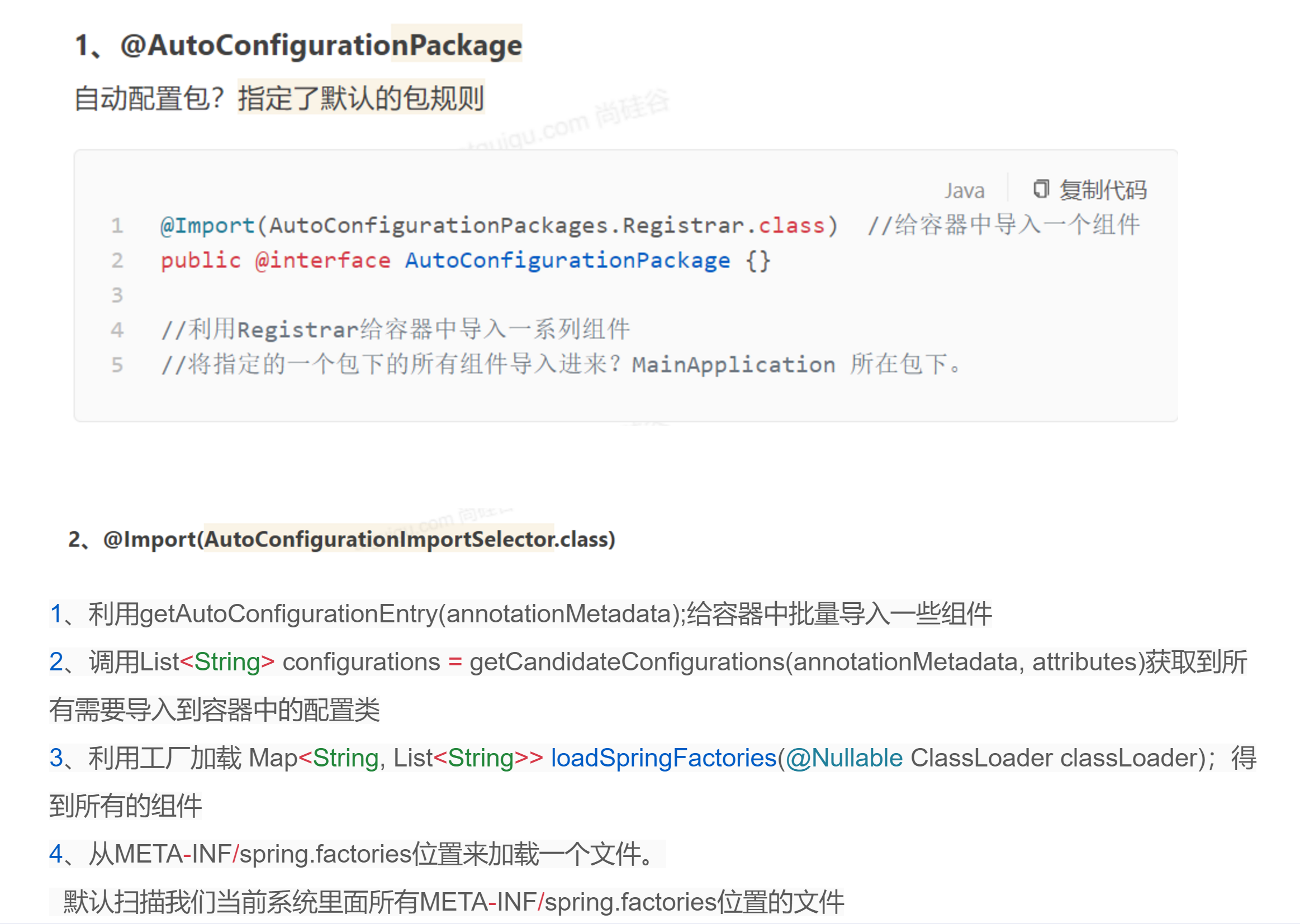Screen dimensions: 1300x924
Task: Click the public keyword in the code
Action: pos(200,260)
